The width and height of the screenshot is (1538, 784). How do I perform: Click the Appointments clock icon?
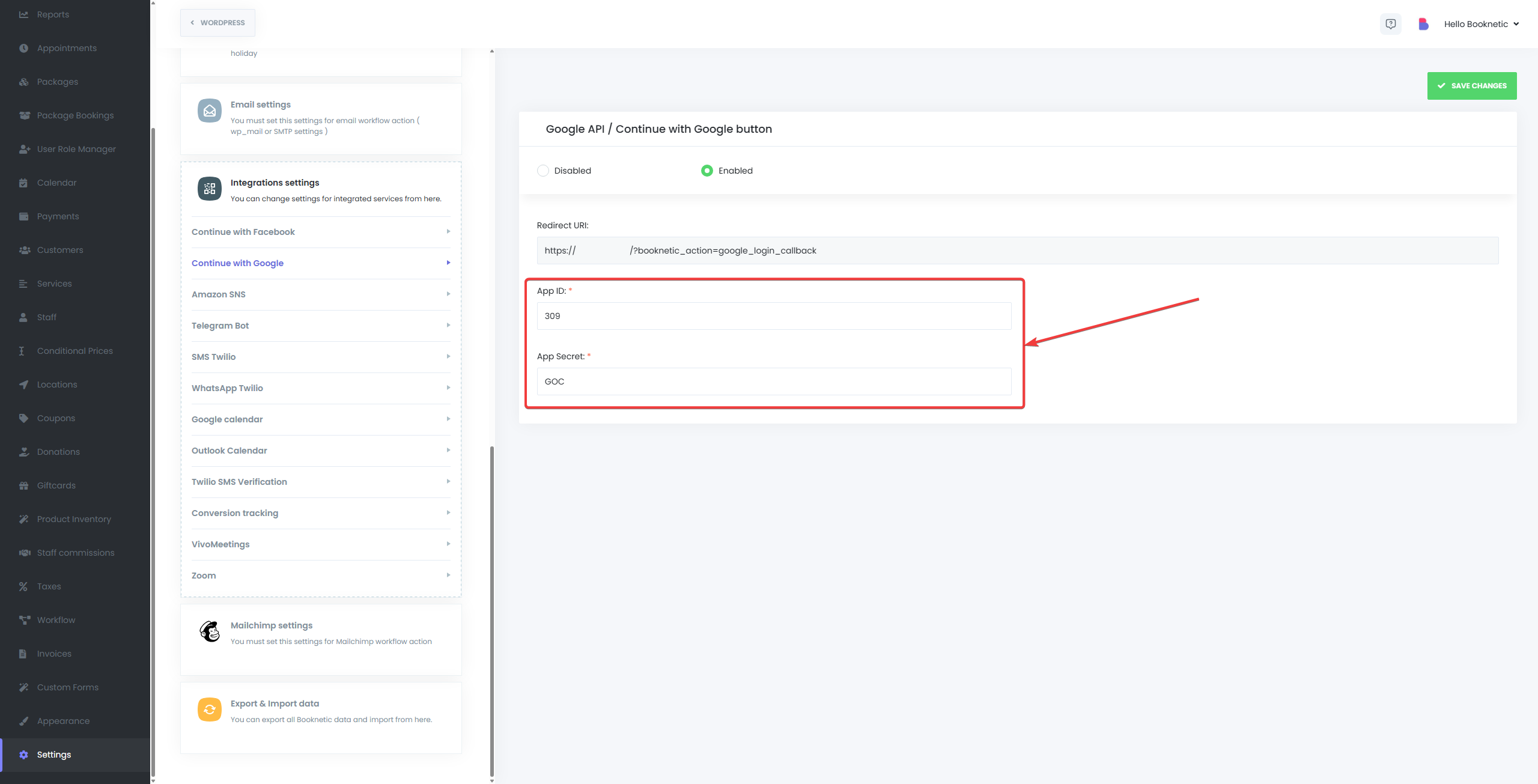[x=23, y=48]
